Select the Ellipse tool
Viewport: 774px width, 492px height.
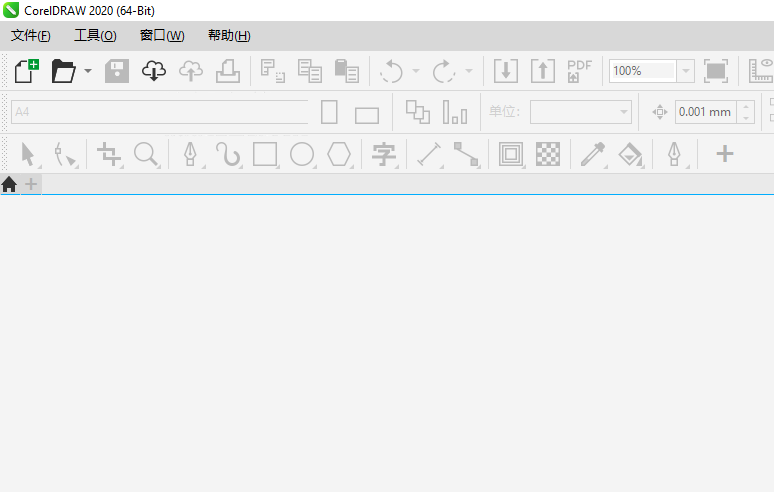pos(302,154)
